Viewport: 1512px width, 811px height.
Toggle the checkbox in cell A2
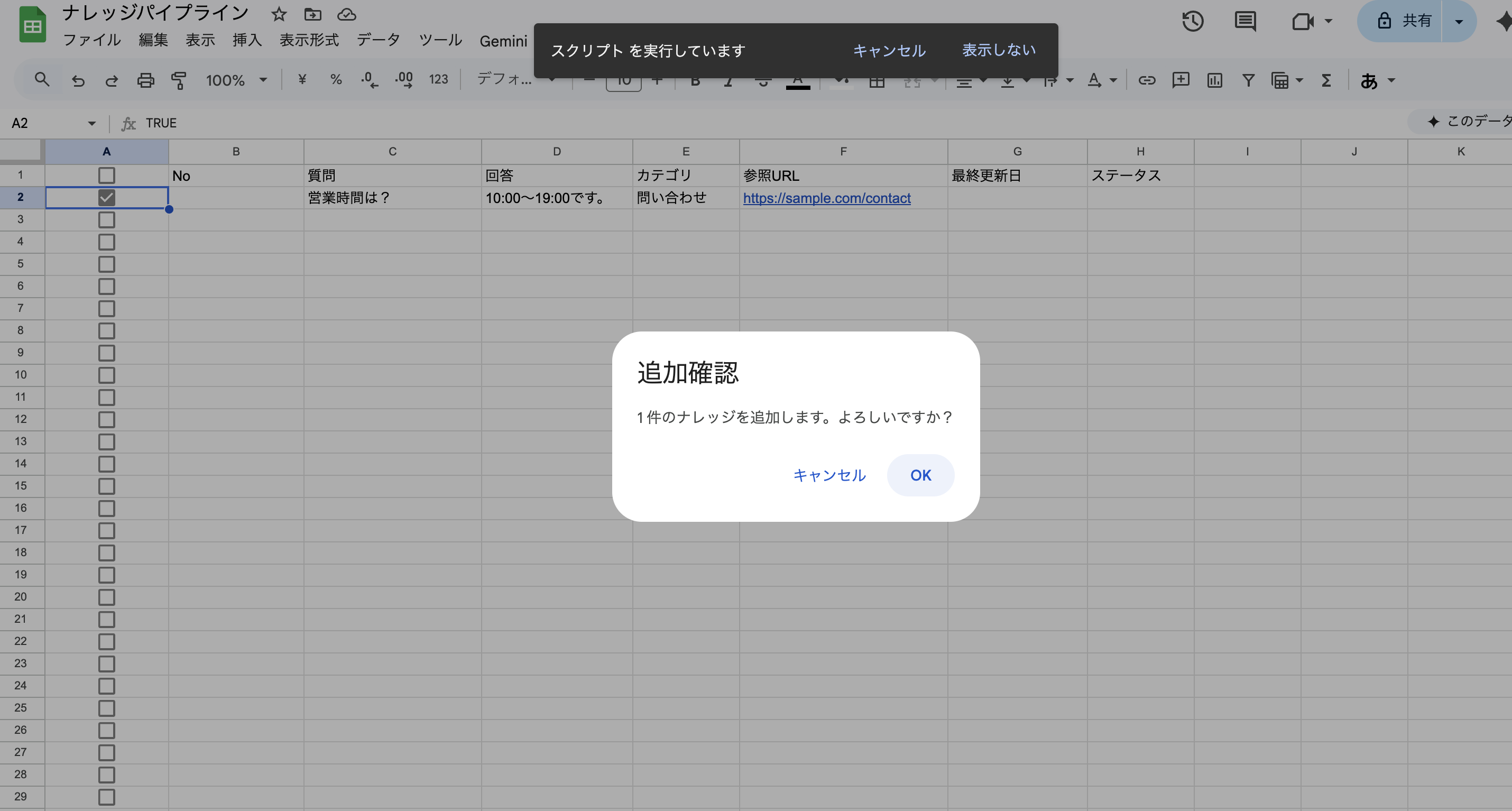106,197
